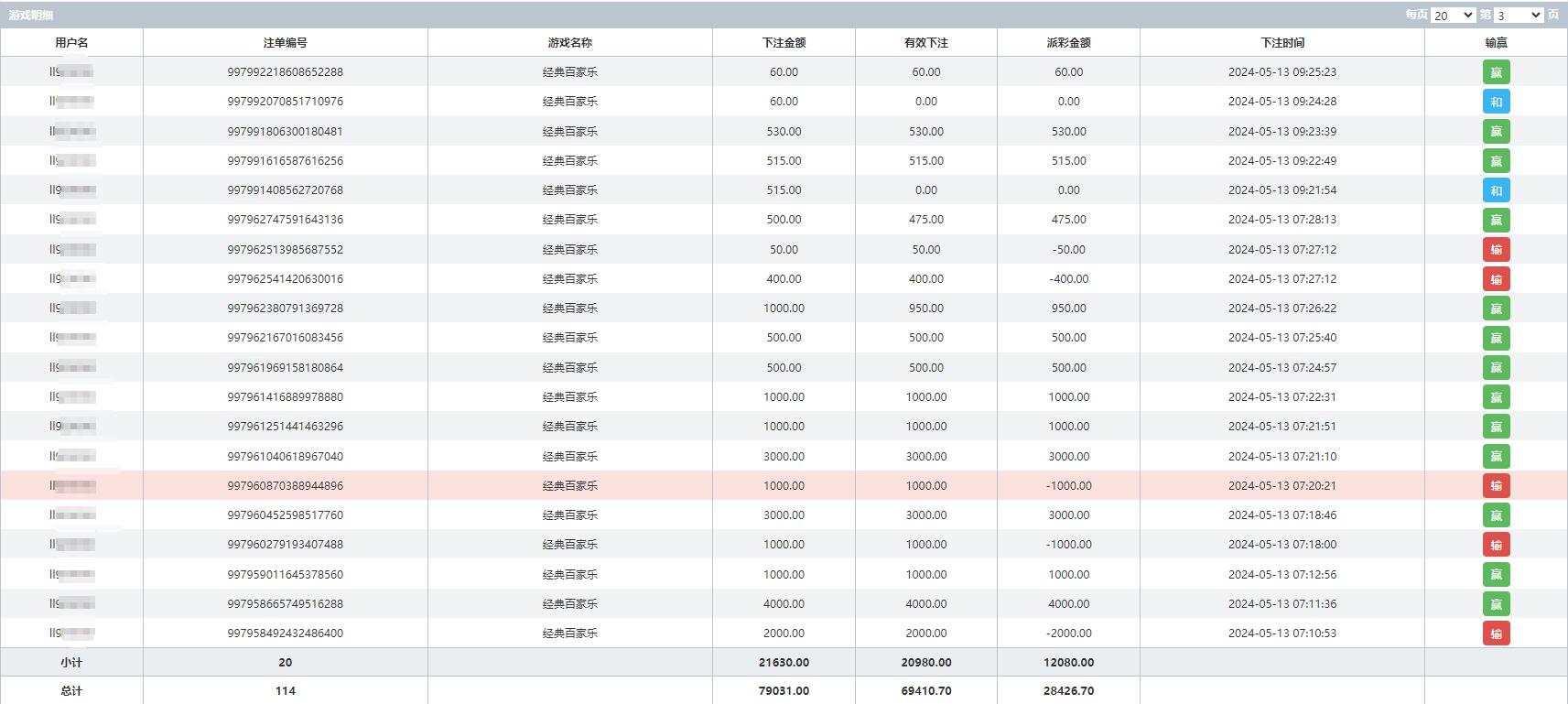Click subtotal valid bet 20980.00
The image size is (1568, 704).
[x=926, y=663]
